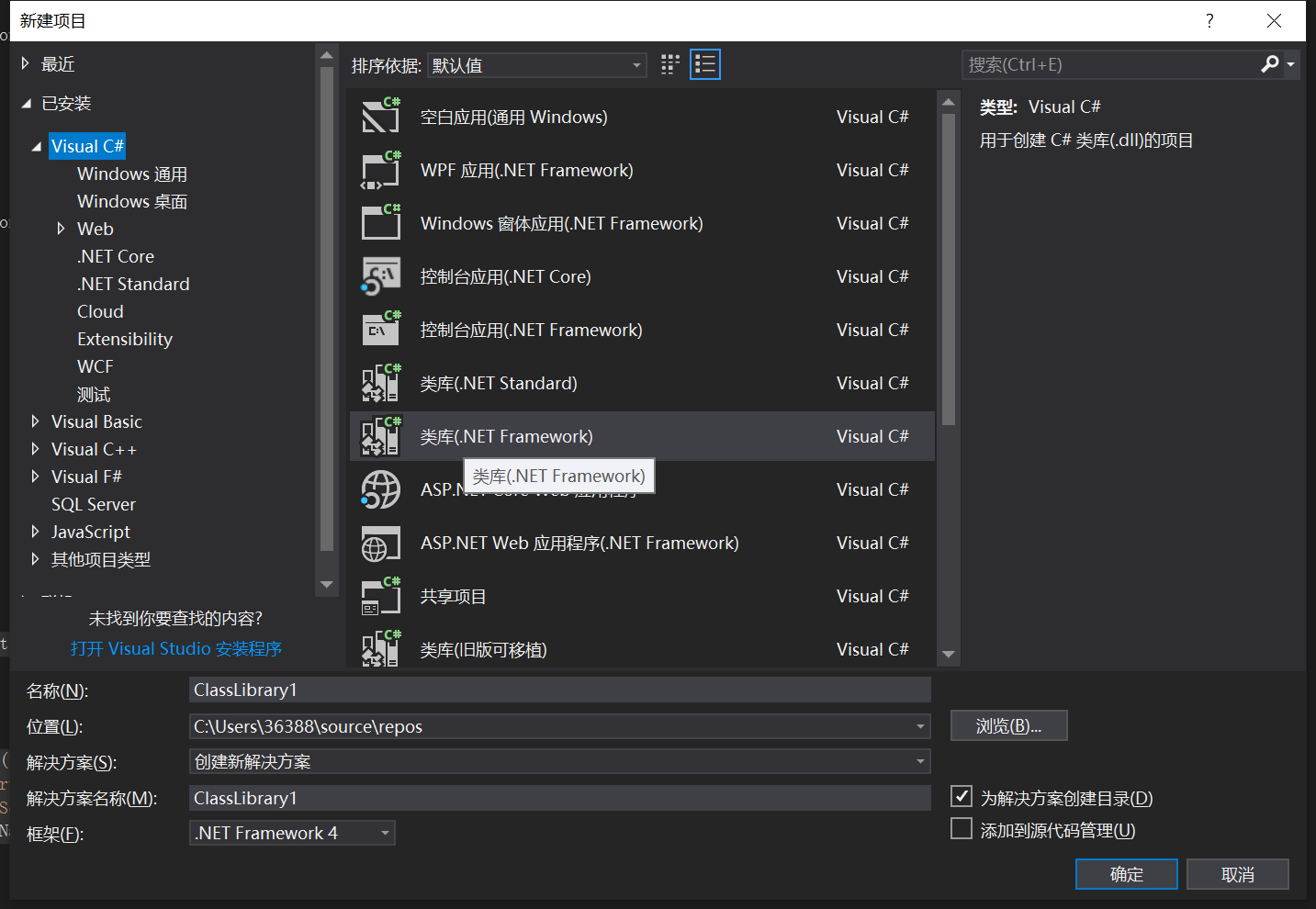Image resolution: width=1316 pixels, height=909 pixels.
Task: Select .NET Standard category
Action: click(x=133, y=284)
